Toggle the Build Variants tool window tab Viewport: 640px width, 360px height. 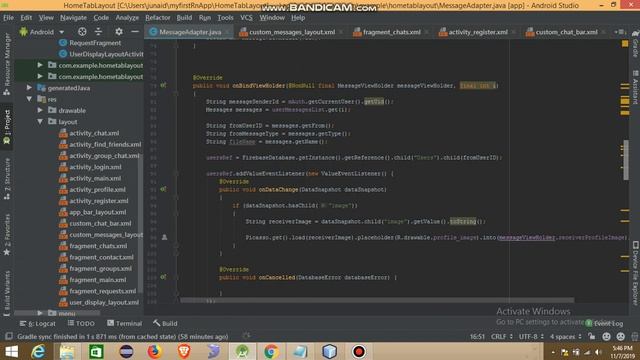pos(7,293)
